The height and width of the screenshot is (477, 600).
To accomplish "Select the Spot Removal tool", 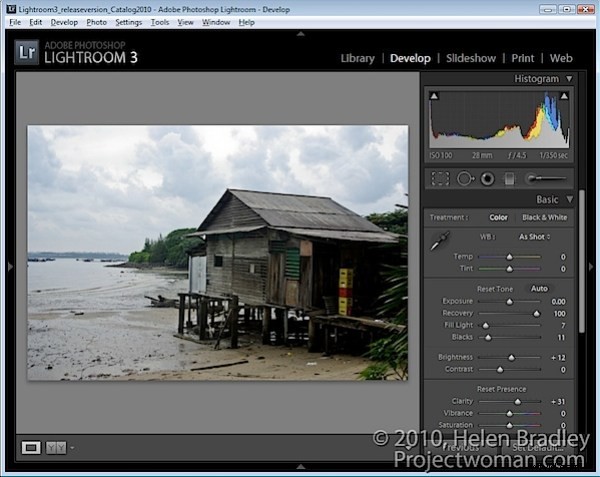I will click(465, 179).
